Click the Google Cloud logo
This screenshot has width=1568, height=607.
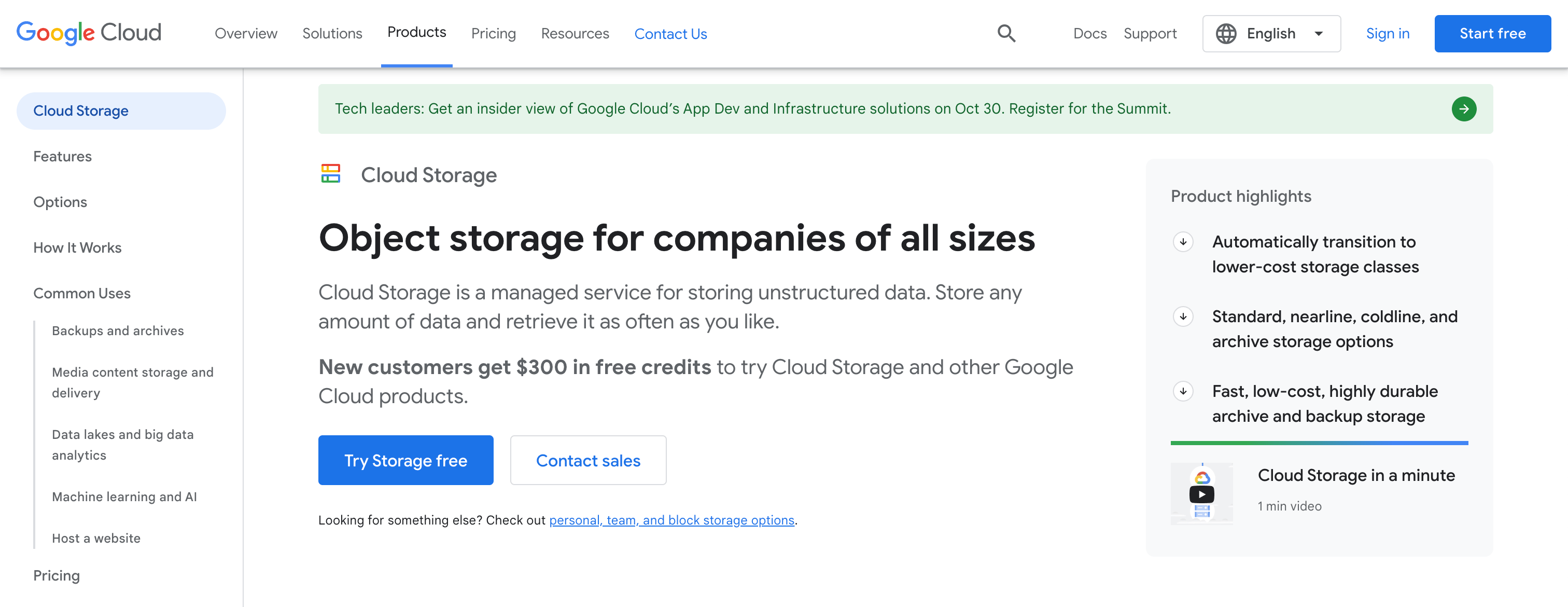[89, 33]
